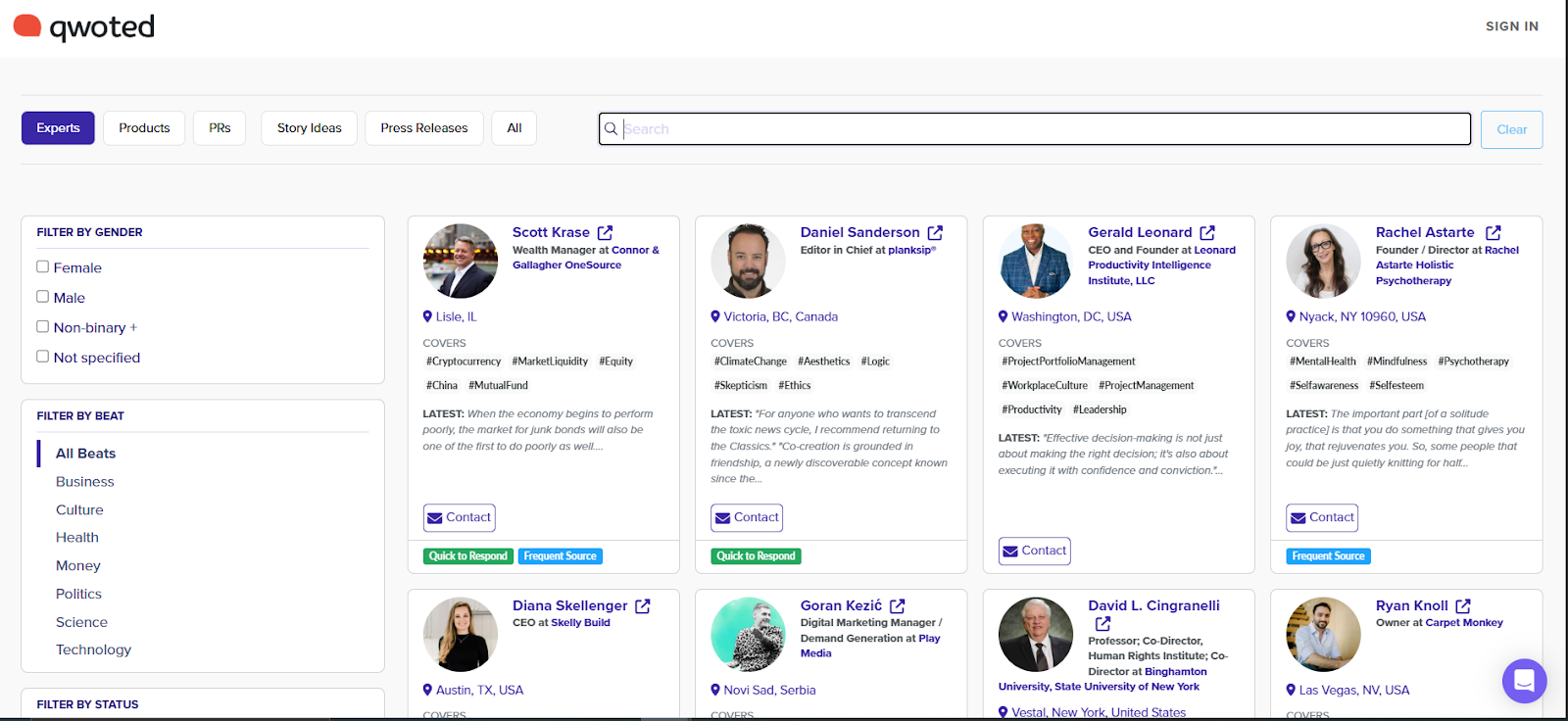Open Goran Kezić's profile photo
1568x721 pixels.
click(748, 634)
